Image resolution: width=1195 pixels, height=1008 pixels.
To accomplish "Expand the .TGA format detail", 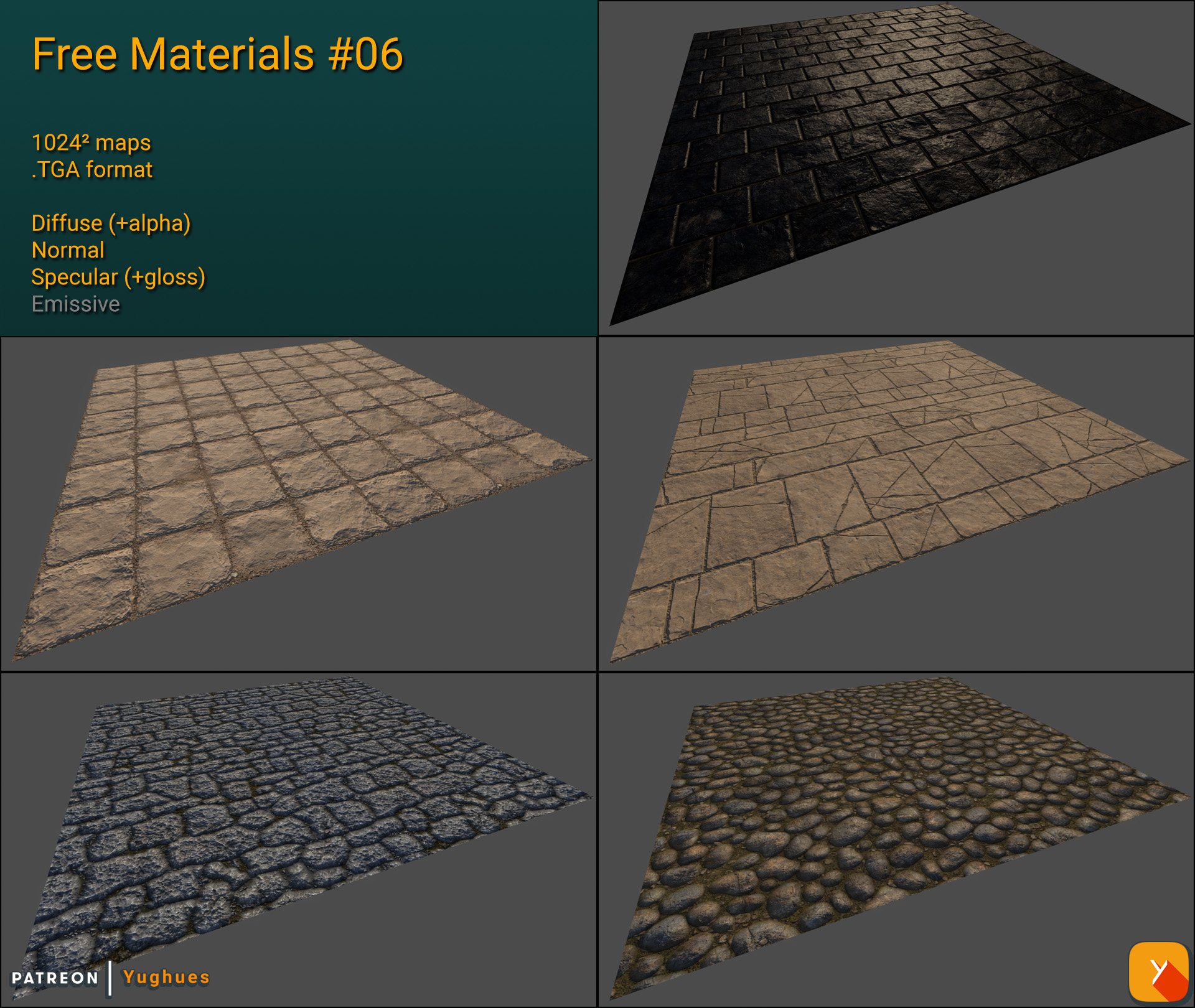I will click(91, 169).
